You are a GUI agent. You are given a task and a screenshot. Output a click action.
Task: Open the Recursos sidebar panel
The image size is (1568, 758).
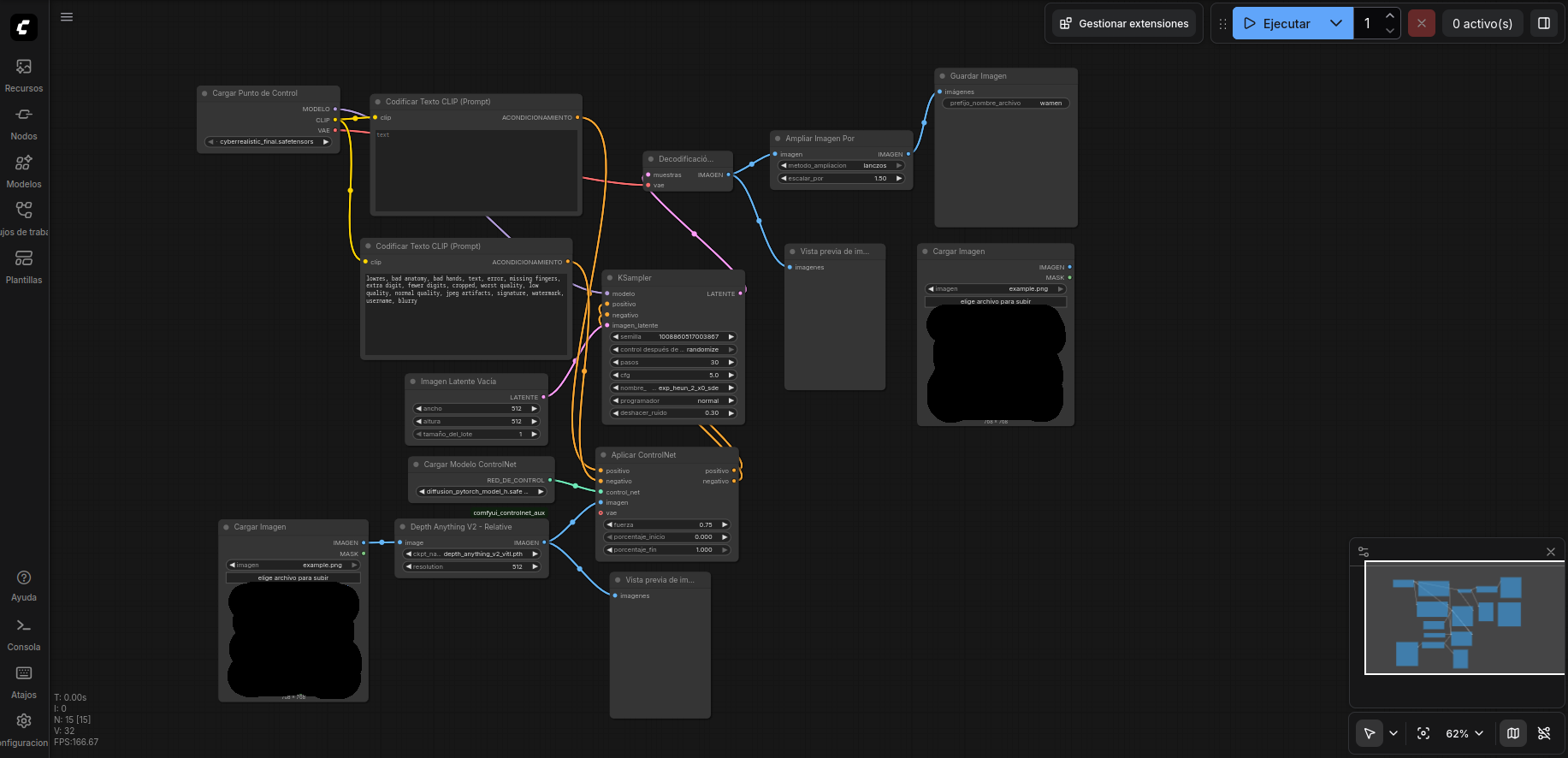point(24,75)
